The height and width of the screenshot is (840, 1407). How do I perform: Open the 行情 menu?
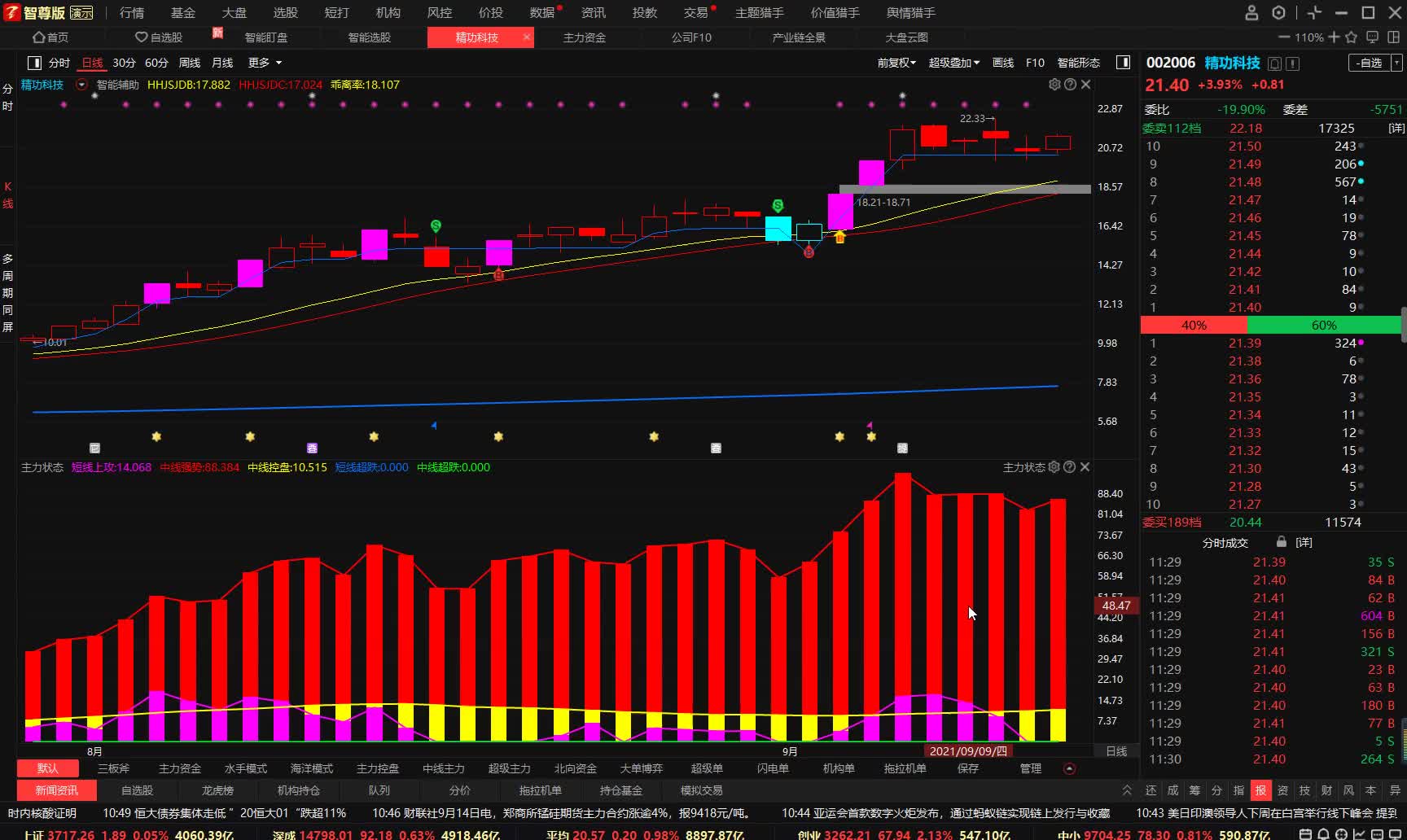[x=132, y=13]
